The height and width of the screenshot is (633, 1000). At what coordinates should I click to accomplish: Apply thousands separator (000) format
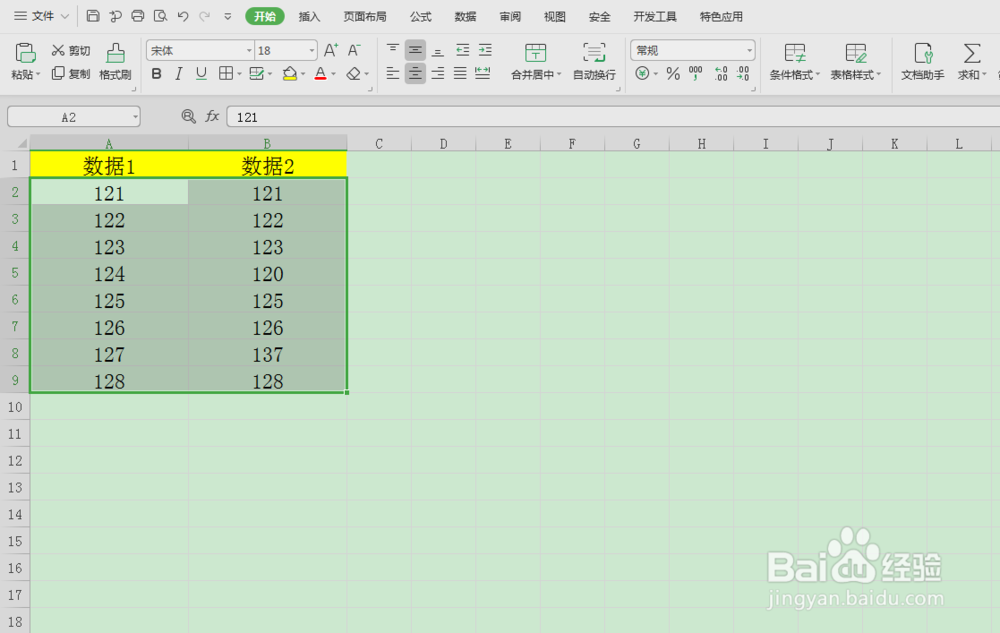[x=696, y=73]
